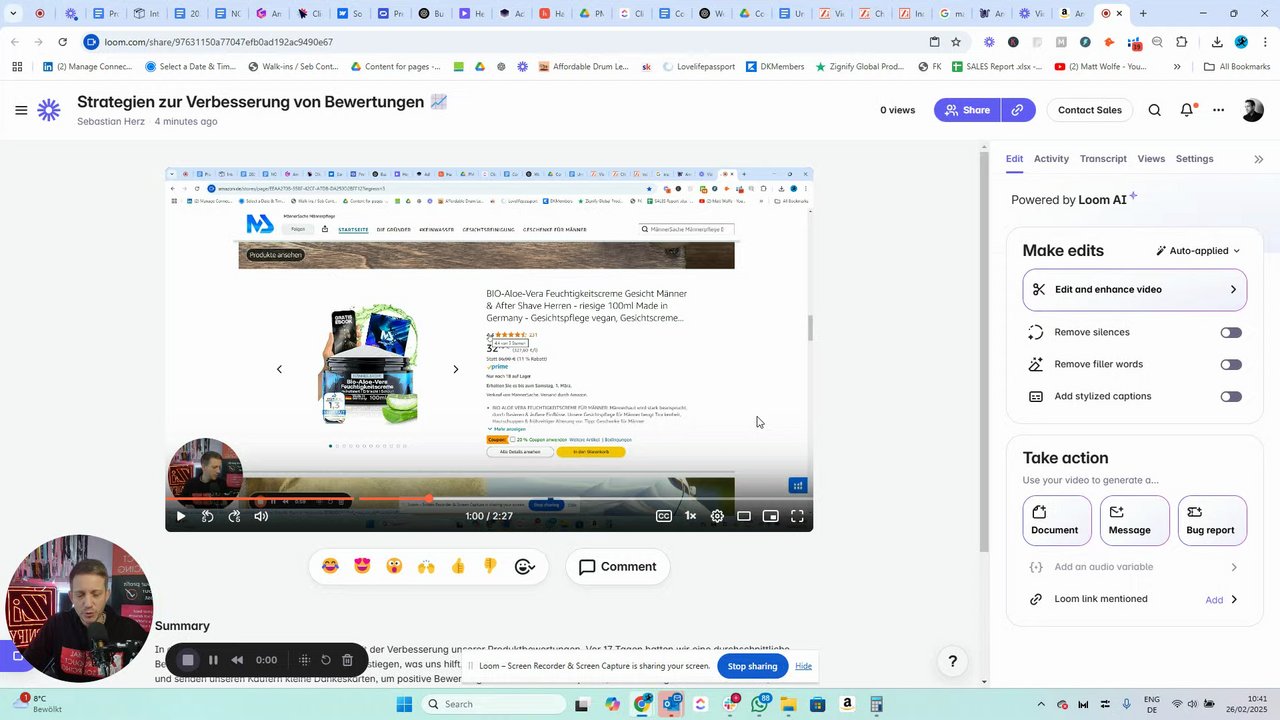Screen dimensions: 1280x720
Task: React with the thumbs down emoji
Action: (x=490, y=567)
